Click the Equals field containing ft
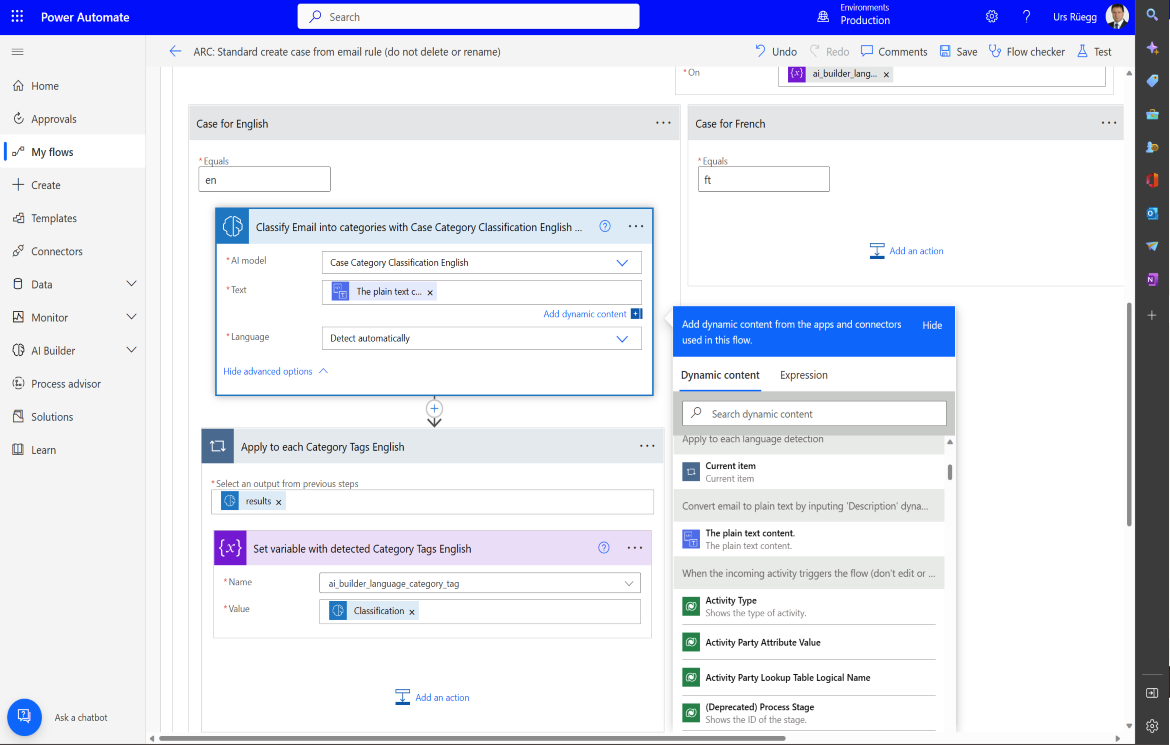This screenshot has width=1170, height=745. click(763, 180)
